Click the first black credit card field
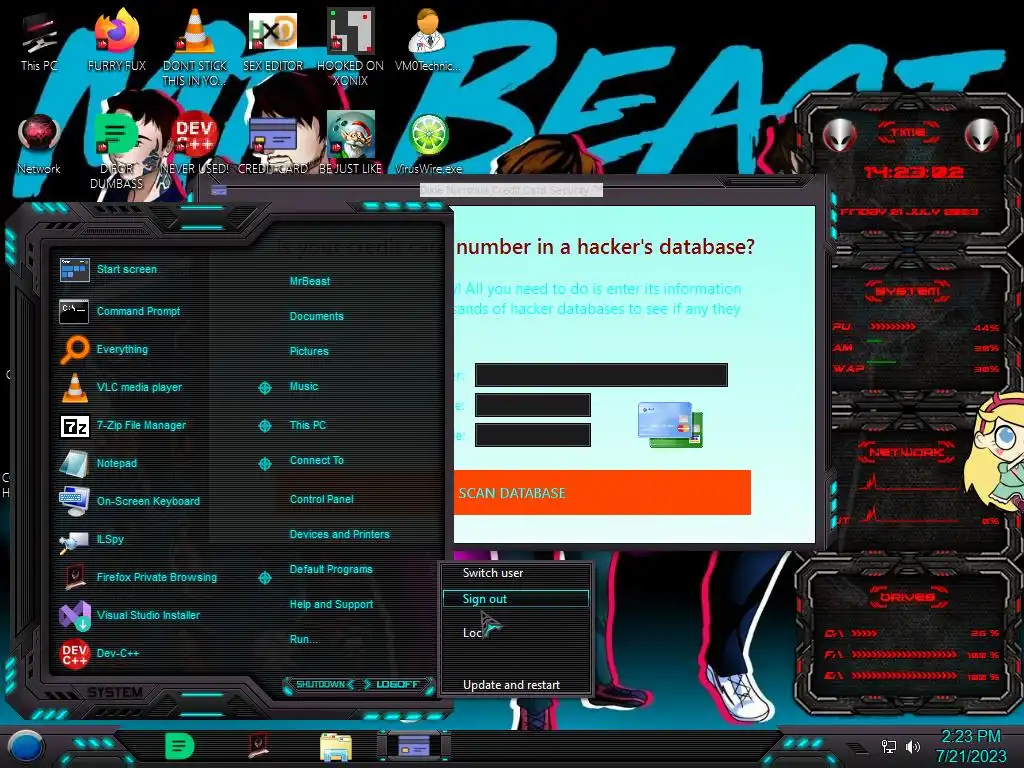1024x768 pixels. pyautogui.click(x=601, y=375)
